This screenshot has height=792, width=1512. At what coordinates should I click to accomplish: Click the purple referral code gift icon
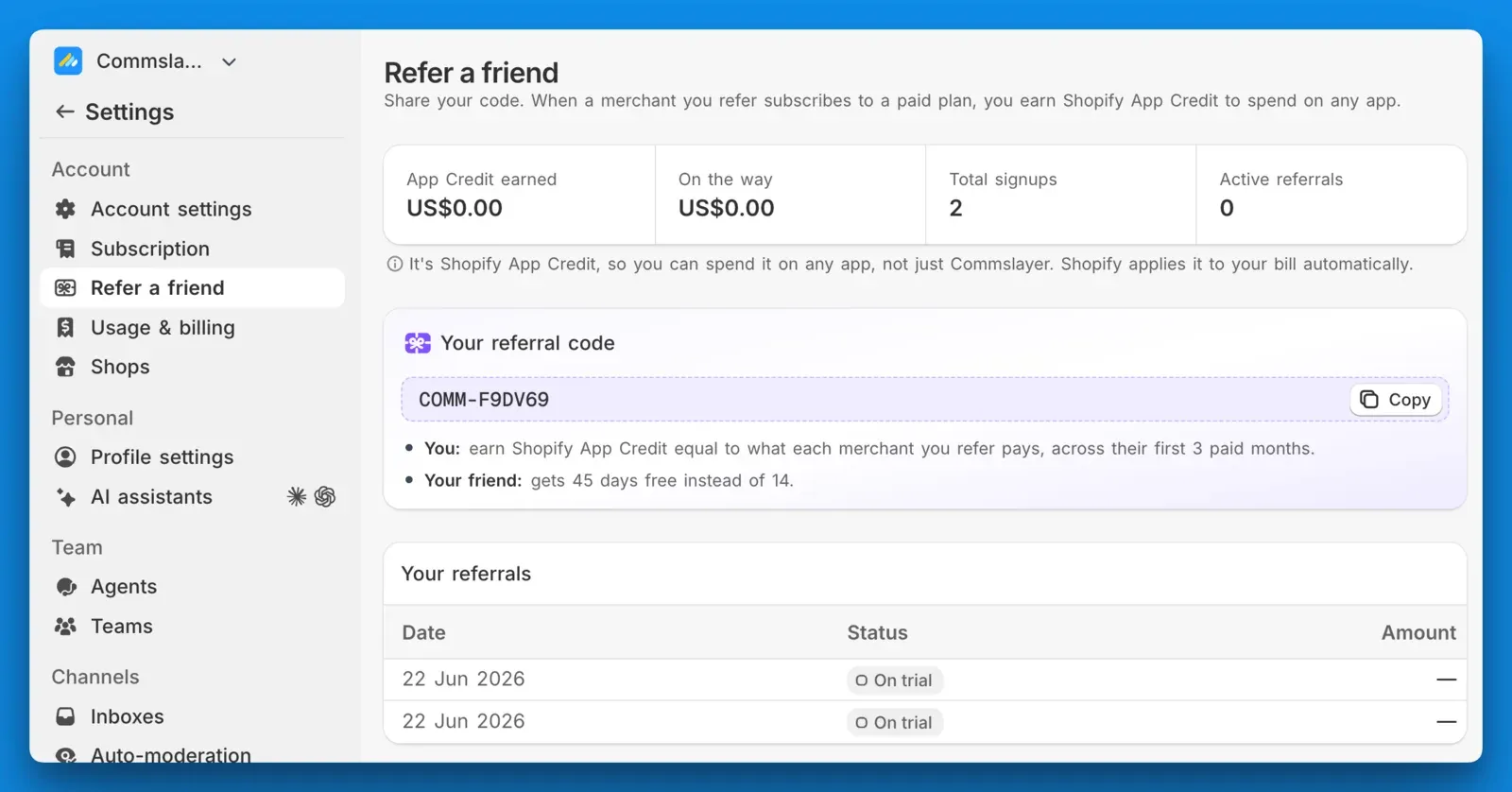point(418,343)
